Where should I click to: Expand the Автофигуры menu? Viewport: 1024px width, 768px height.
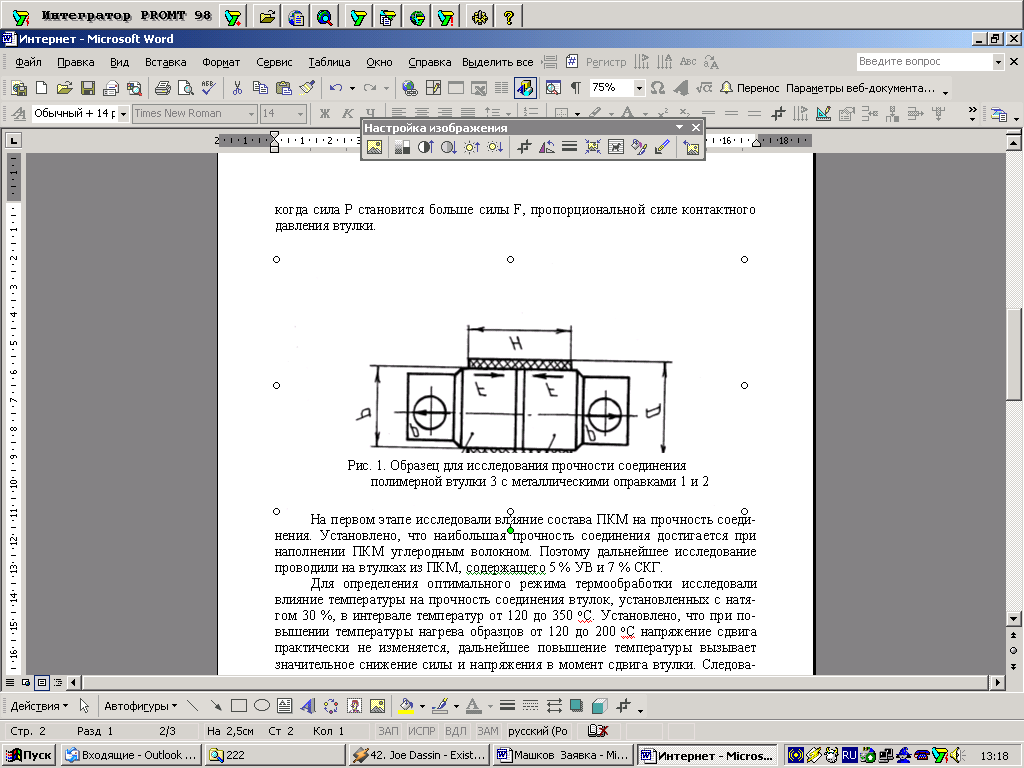140,706
